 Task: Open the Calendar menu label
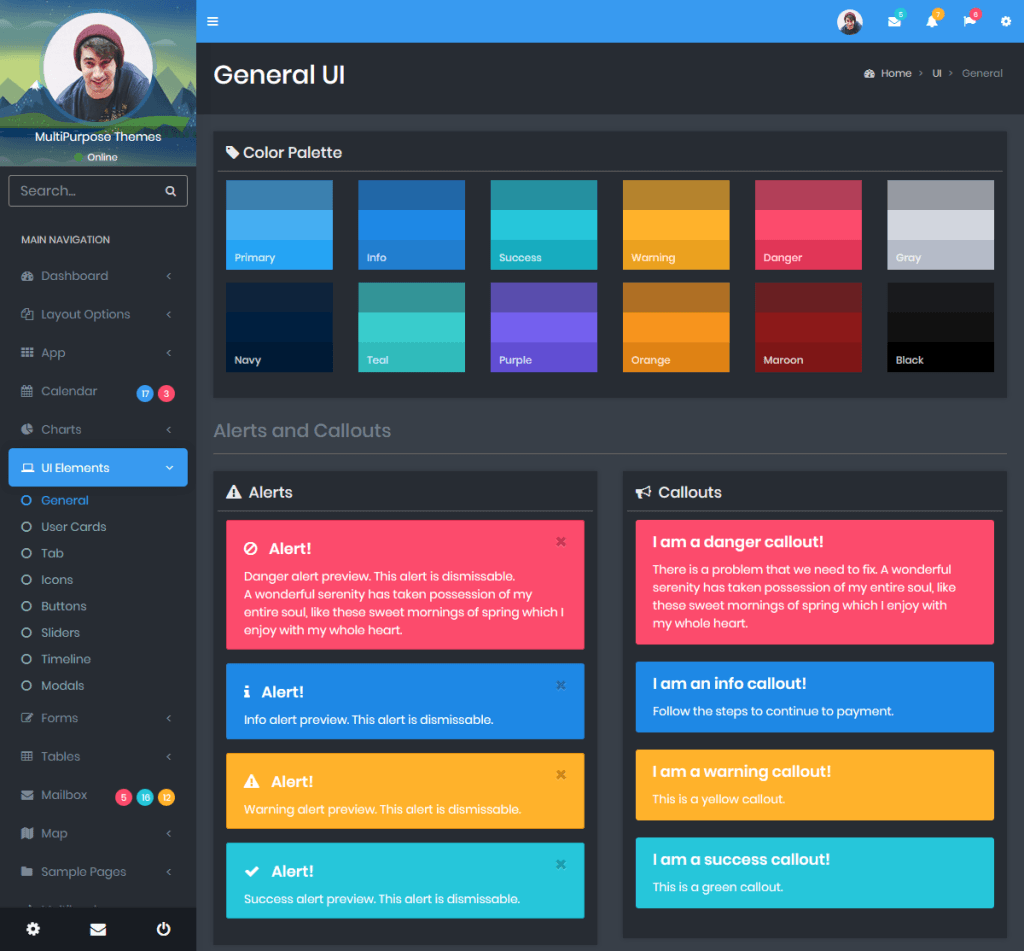click(x=69, y=391)
